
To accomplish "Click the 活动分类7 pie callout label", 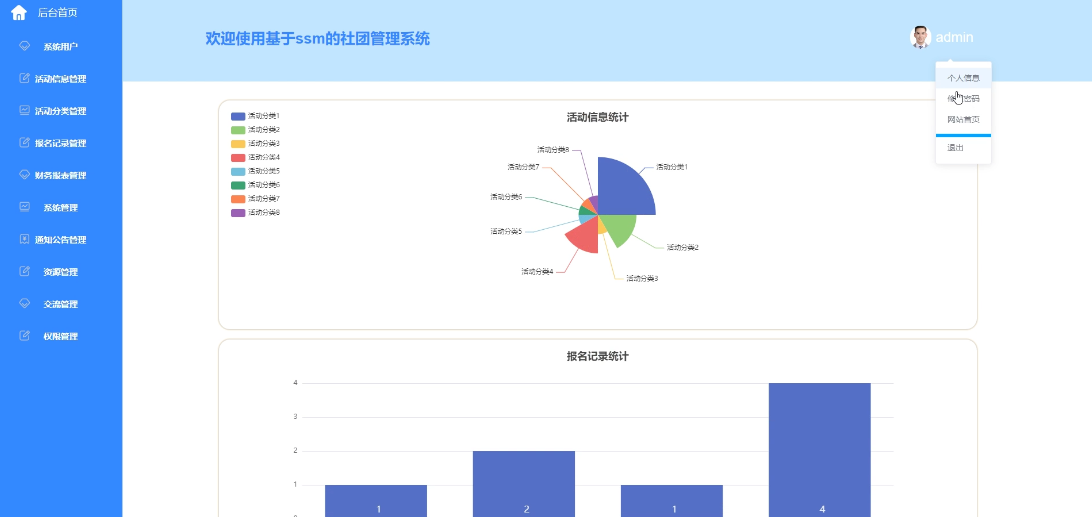I will pyautogui.click(x=524, y=167).
